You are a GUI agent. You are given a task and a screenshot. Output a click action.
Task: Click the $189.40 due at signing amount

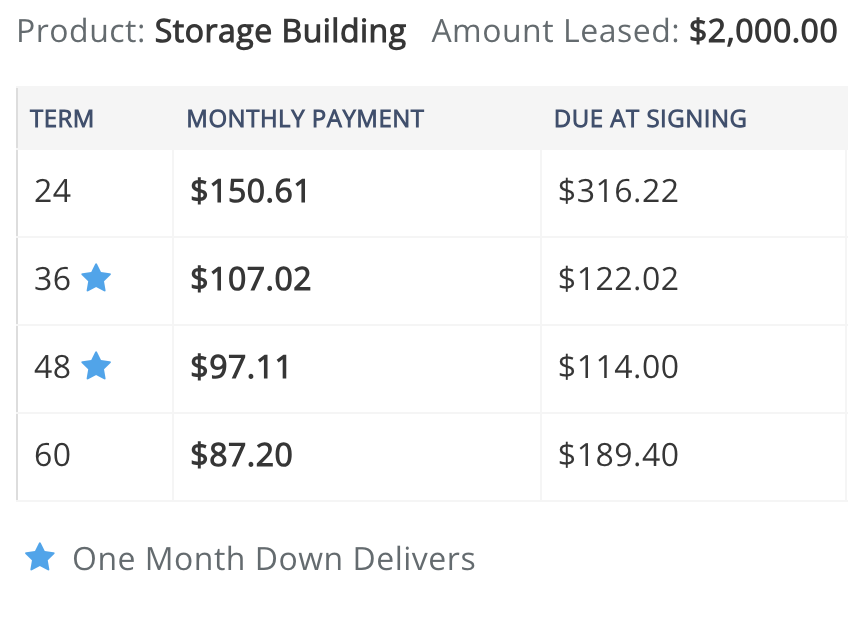618,455
